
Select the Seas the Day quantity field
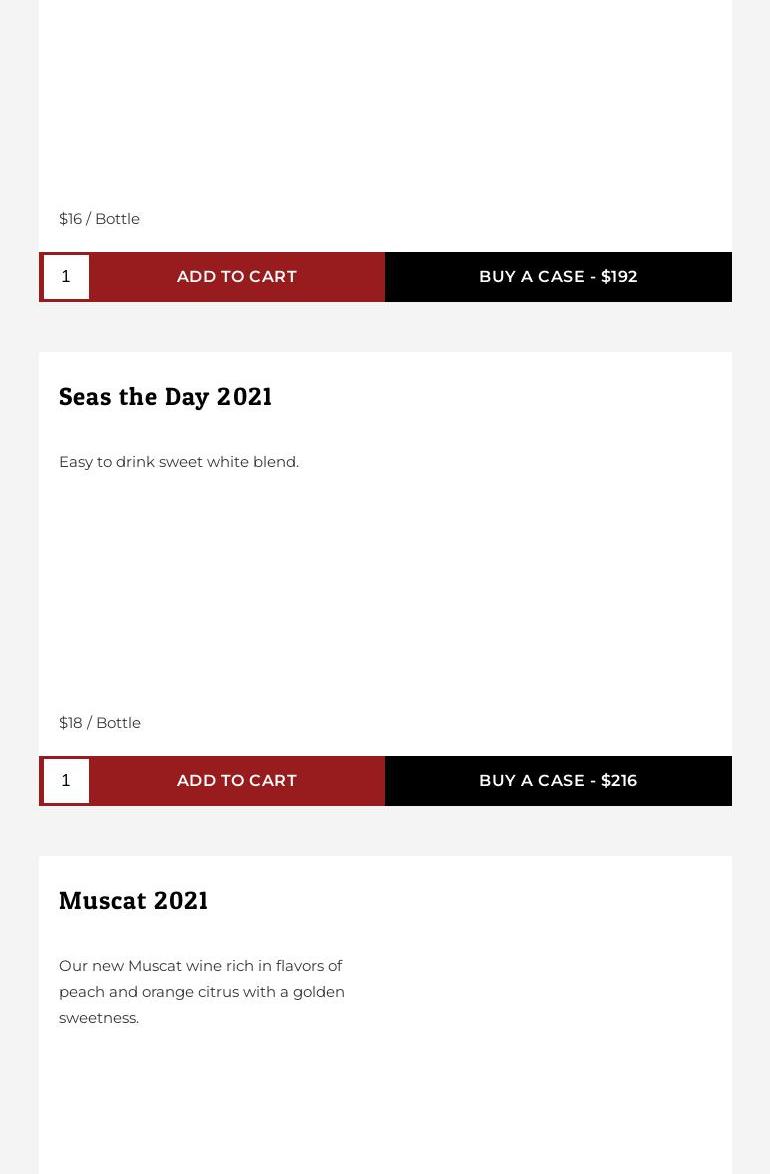tap(66, 781)
